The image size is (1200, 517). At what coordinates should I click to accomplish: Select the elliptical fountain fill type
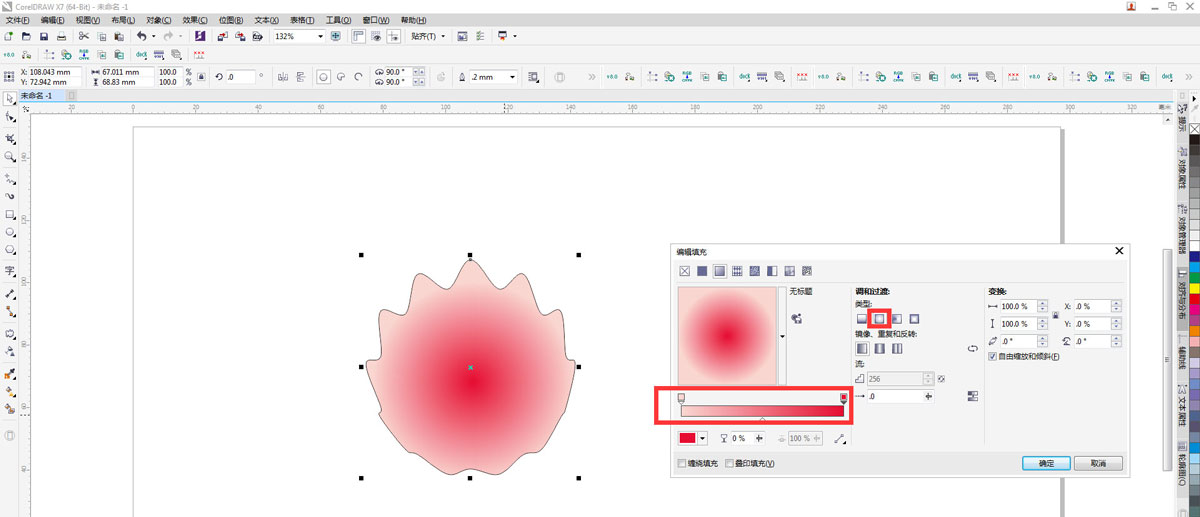(x=879, y=318)
